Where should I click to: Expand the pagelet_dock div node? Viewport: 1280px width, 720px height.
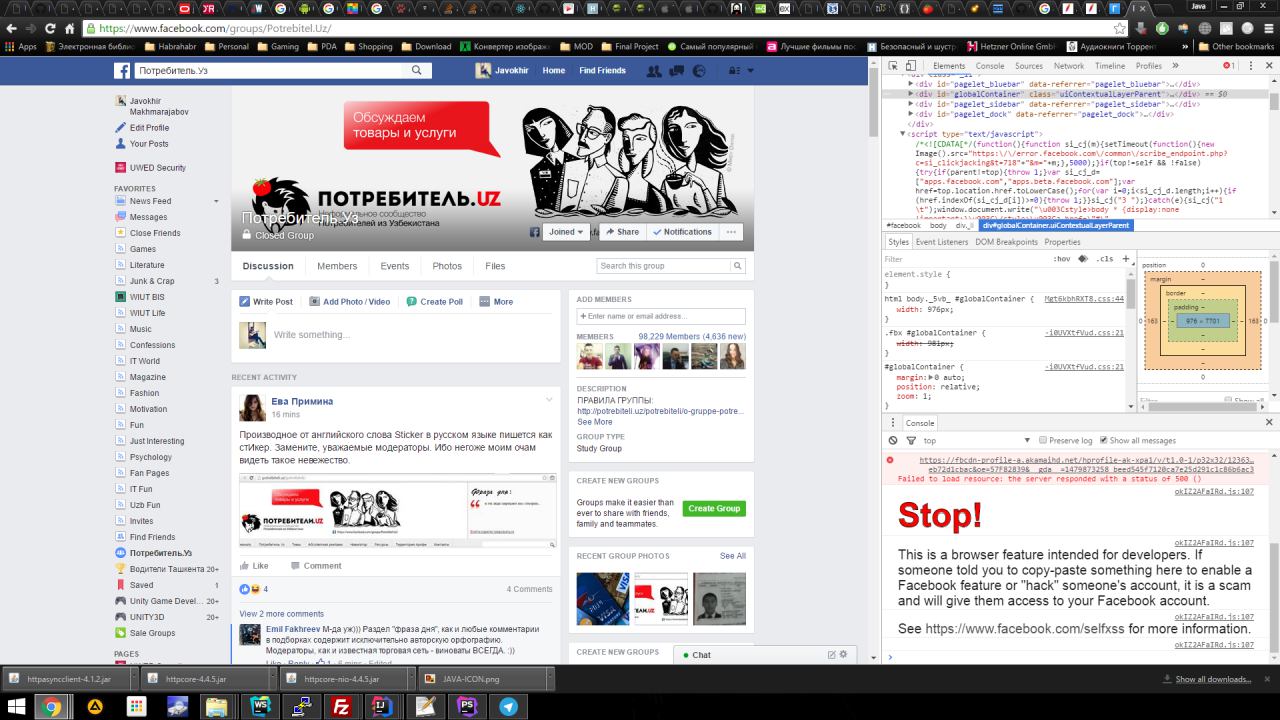coord(911,114)
